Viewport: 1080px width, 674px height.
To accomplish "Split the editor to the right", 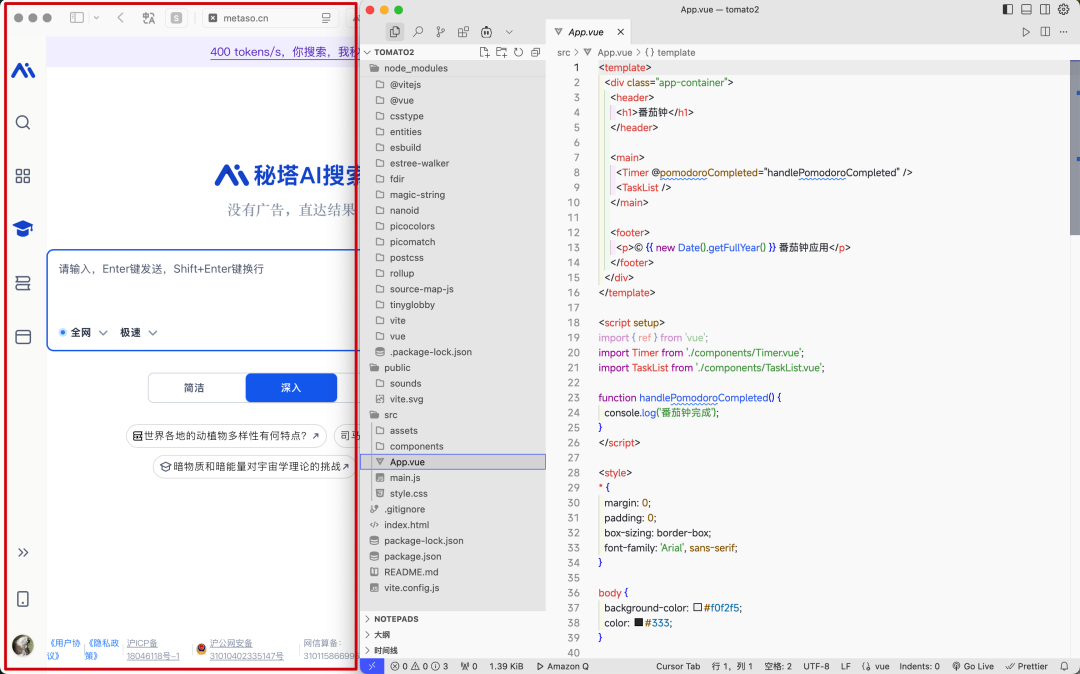I will [1045, 32].
